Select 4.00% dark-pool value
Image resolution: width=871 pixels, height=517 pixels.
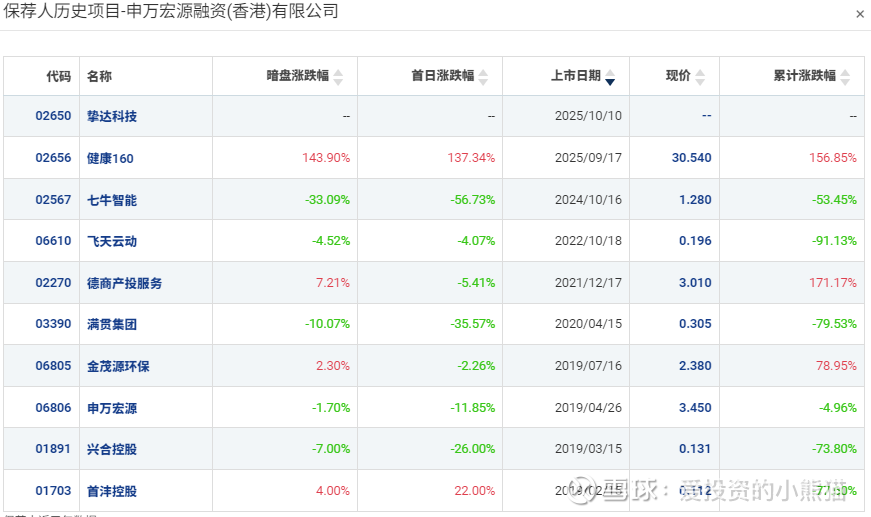coord(333,491)
